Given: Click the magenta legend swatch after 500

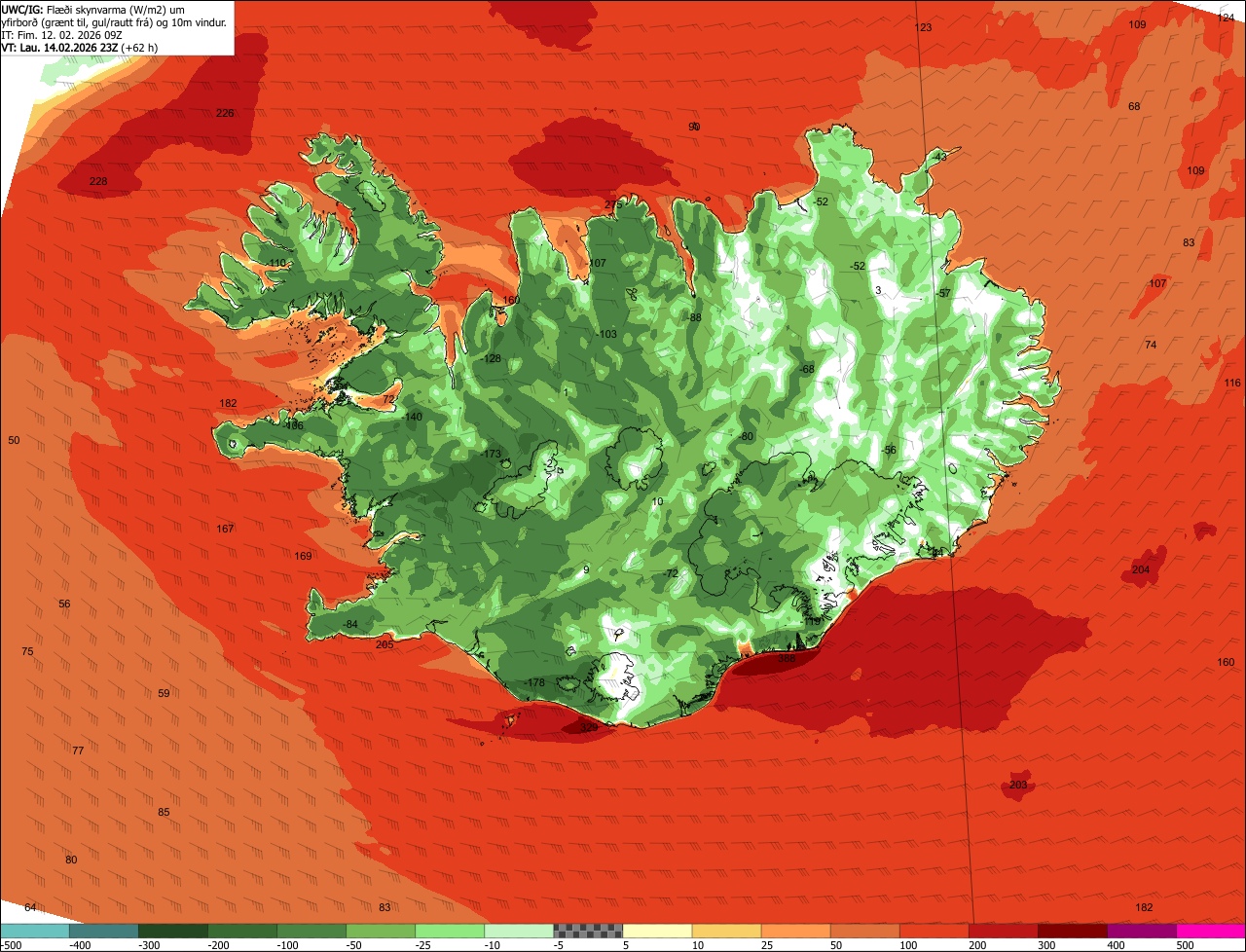Looking at the screenshot, I should 1210,931.
